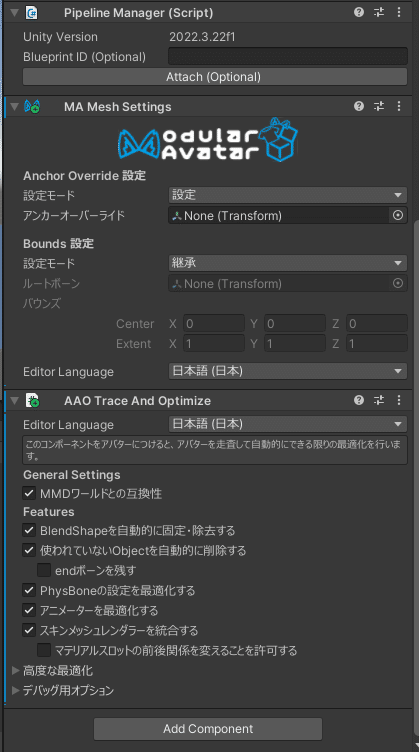
Task: Open presets for Pipeline Manager component
Action: (379, 12)
